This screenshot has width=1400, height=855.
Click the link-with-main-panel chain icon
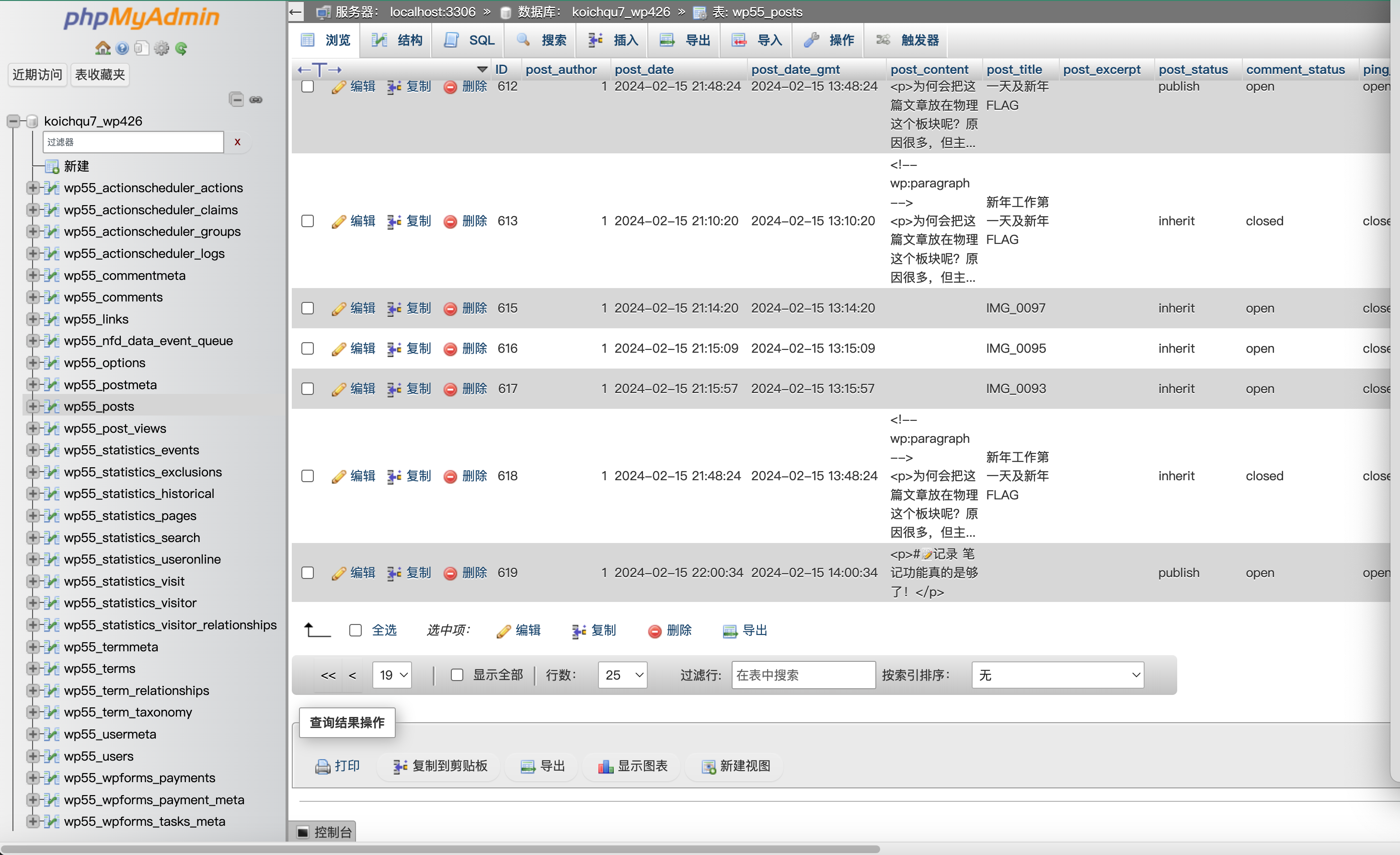[256, 100]
